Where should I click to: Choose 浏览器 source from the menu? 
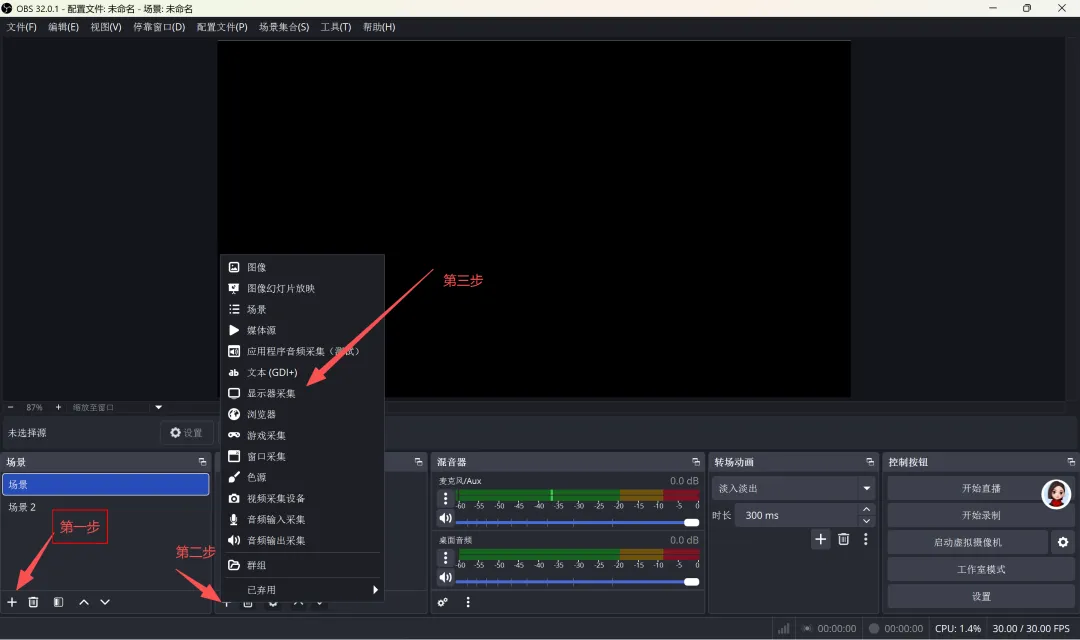302,415
